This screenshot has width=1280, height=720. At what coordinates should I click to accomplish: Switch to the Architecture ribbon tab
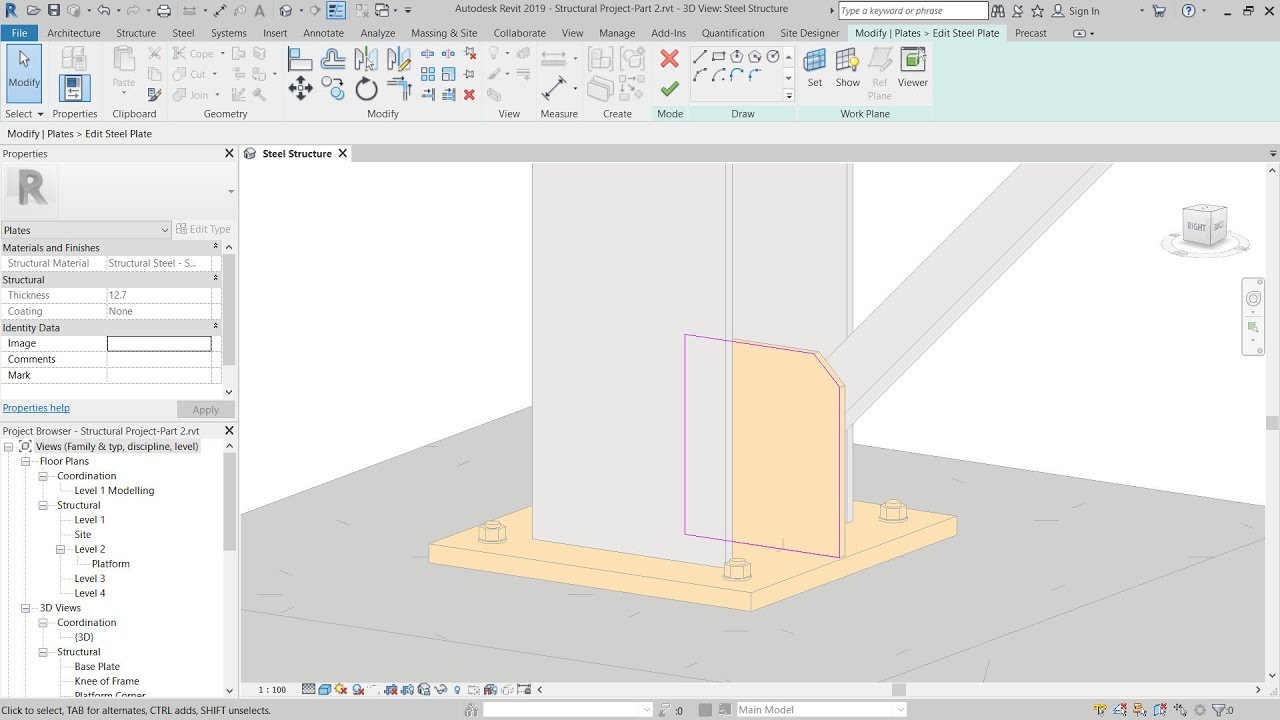75,33
